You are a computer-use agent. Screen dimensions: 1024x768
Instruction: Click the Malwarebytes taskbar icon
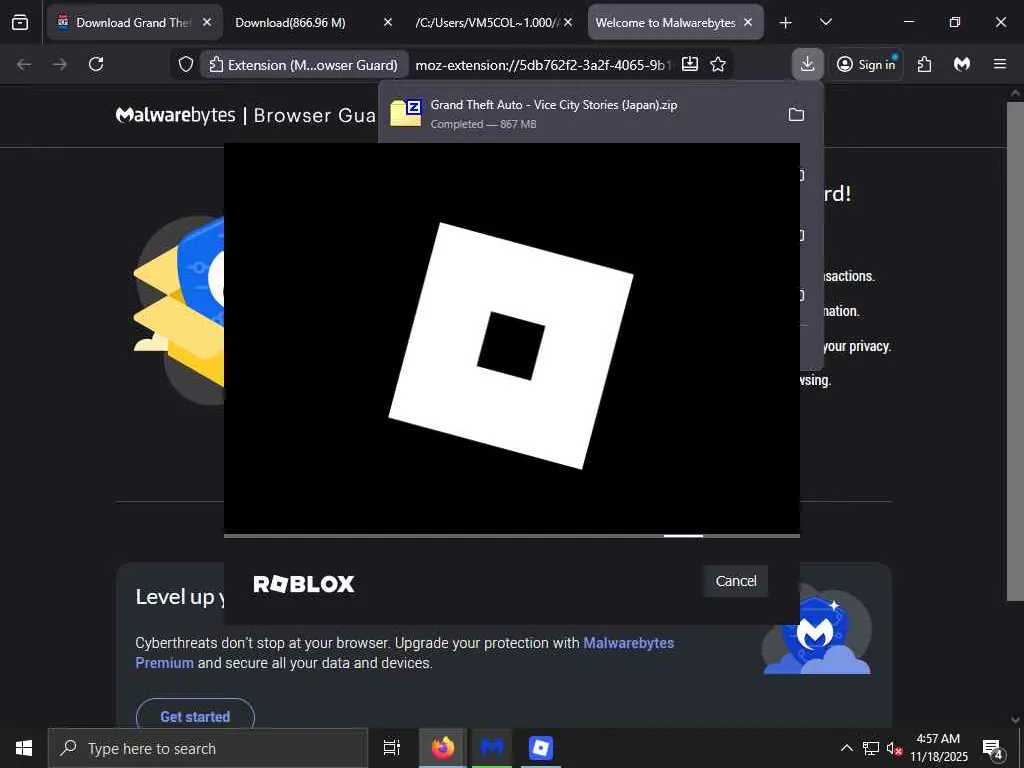click(492, 748)
